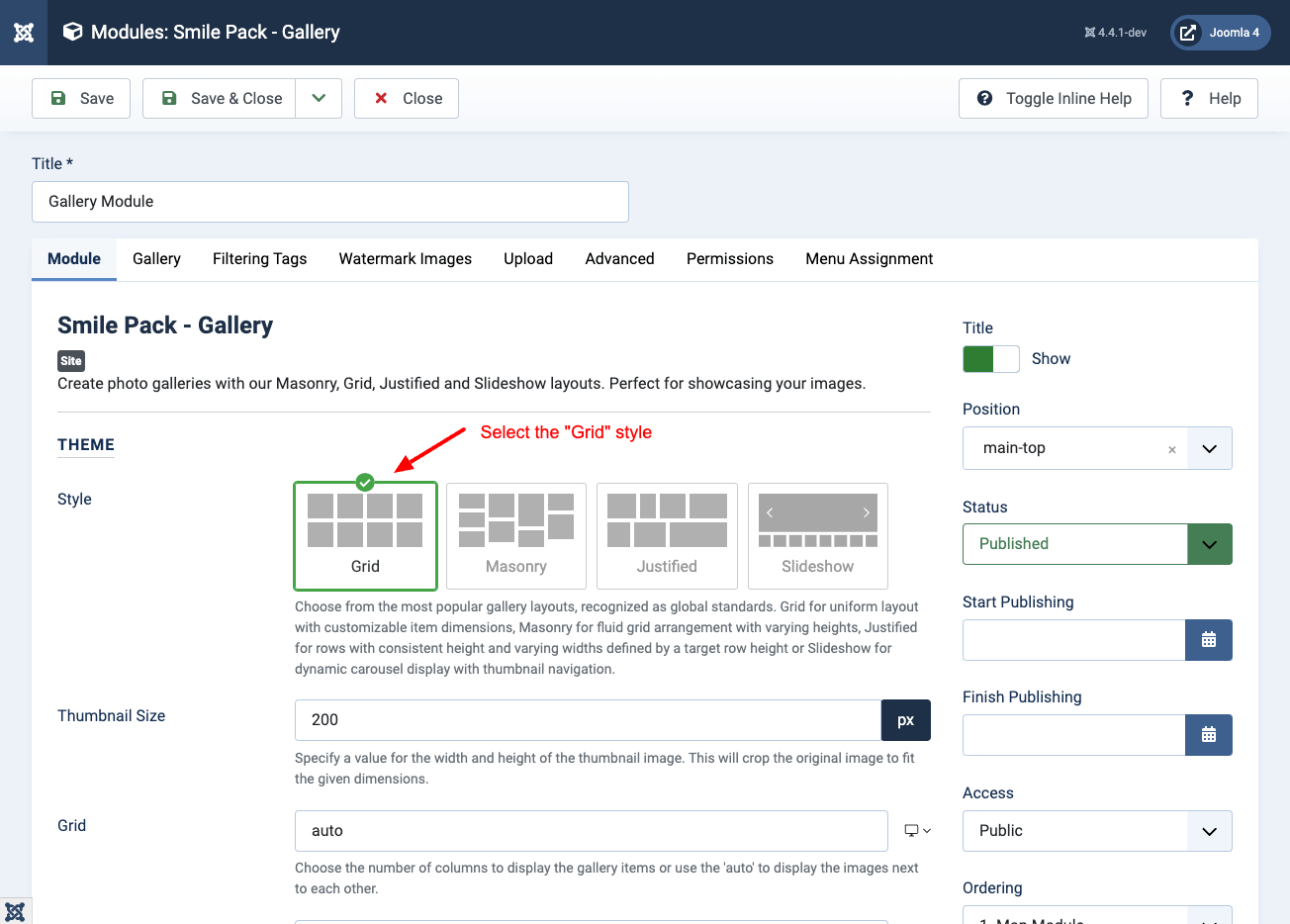The width and height of the screenshot is (1290, 924).
Task: Click the calendar icon for Start Publishing
Action: point(1209,640)
